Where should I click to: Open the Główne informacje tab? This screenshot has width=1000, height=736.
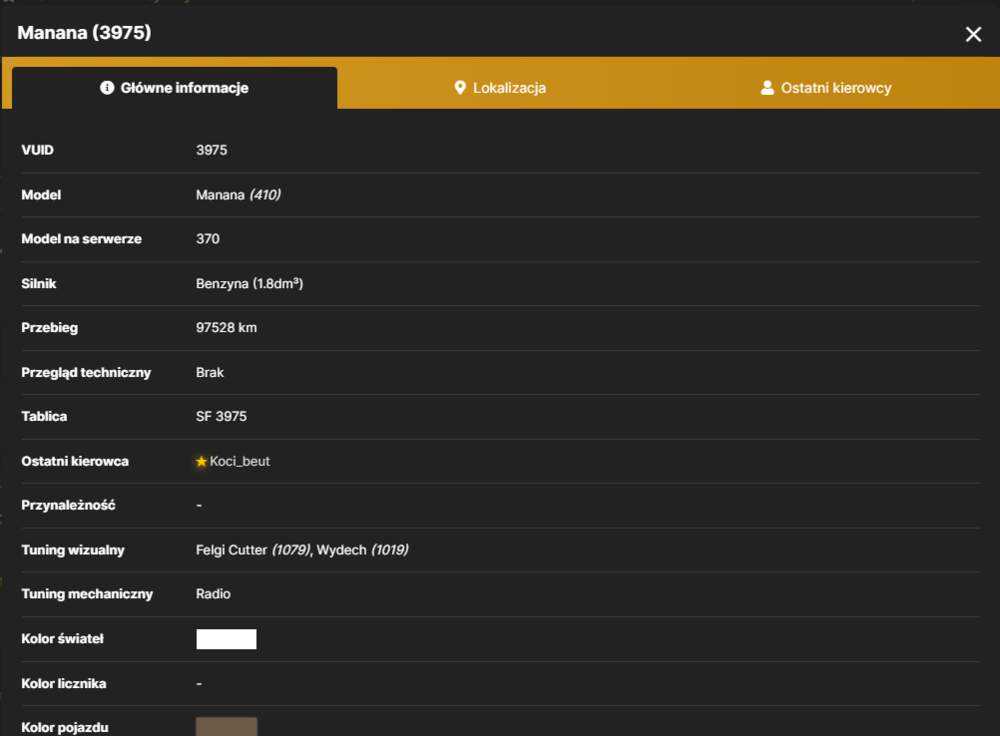(x=174, y=88)
